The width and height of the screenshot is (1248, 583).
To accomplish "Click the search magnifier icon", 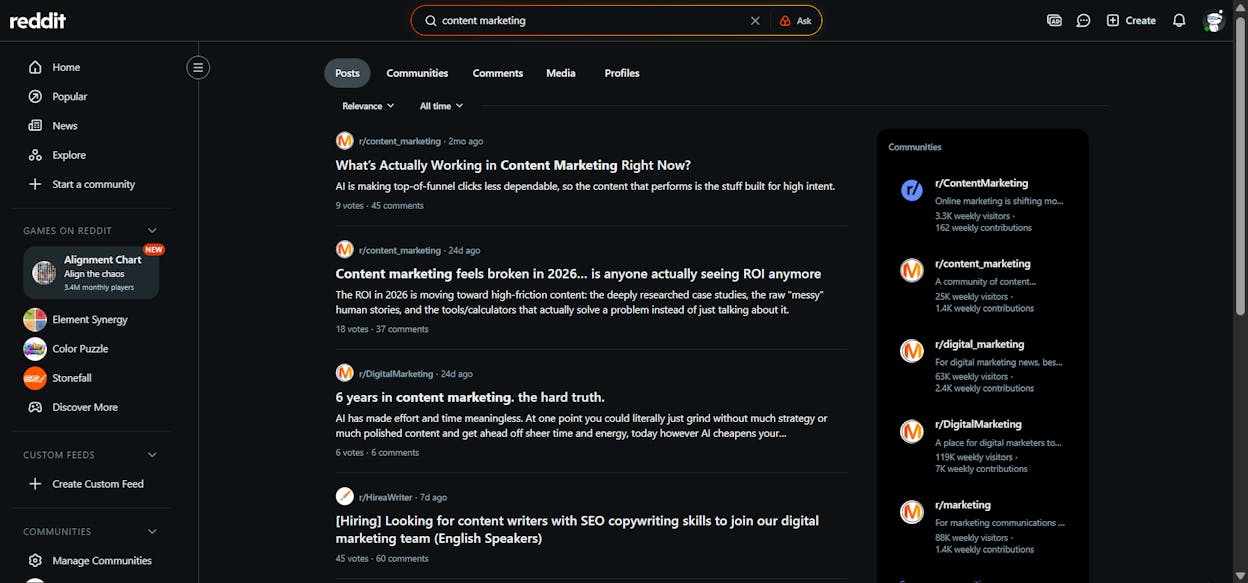I will (x=430, y=20).
